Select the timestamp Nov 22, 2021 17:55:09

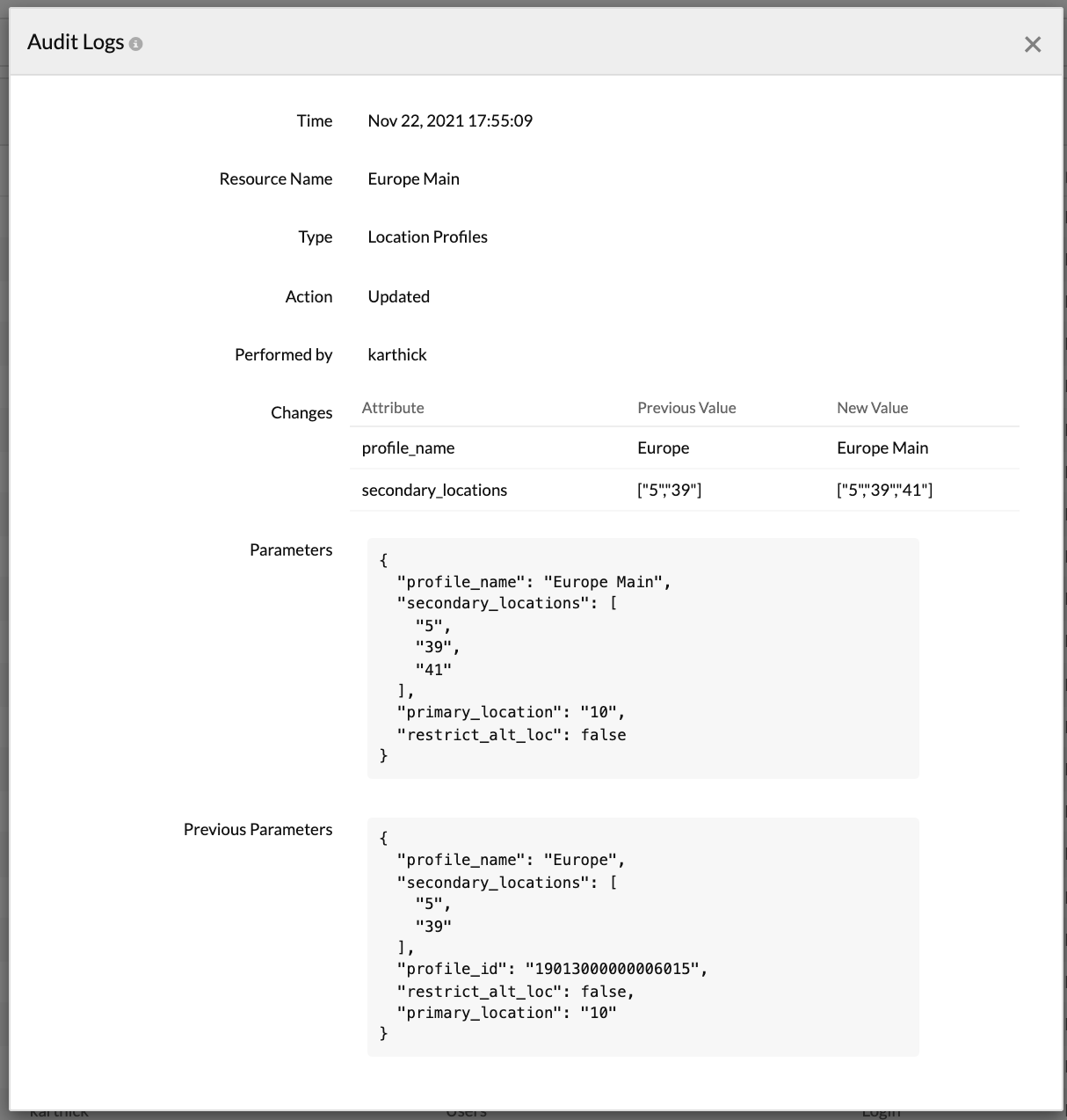pos(450,120)
